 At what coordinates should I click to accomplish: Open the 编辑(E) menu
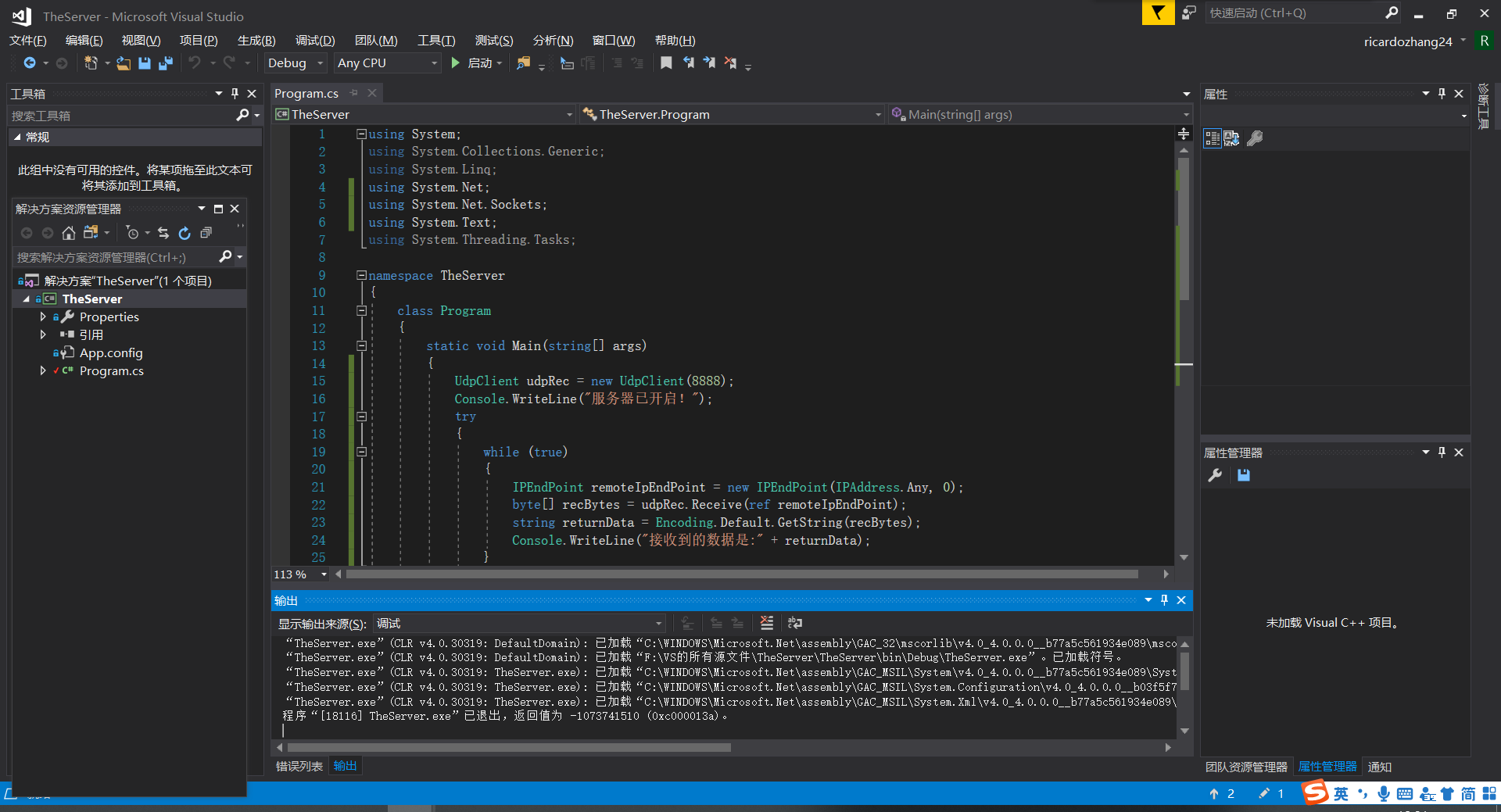point(84,41)
